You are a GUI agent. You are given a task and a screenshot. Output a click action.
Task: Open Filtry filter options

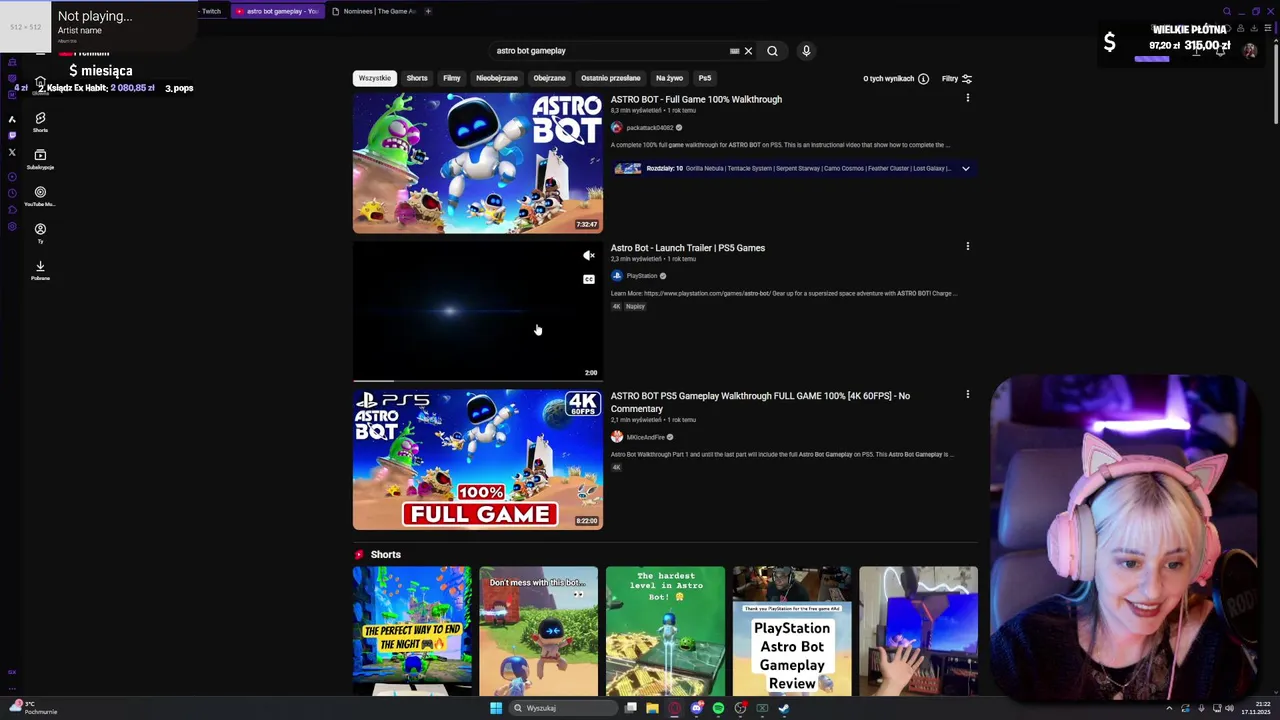coord(956,79)
